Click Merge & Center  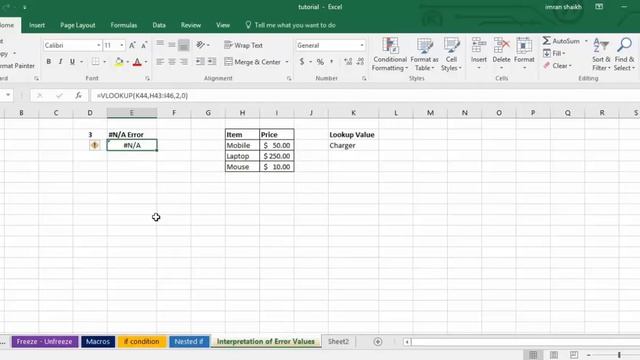253,62
